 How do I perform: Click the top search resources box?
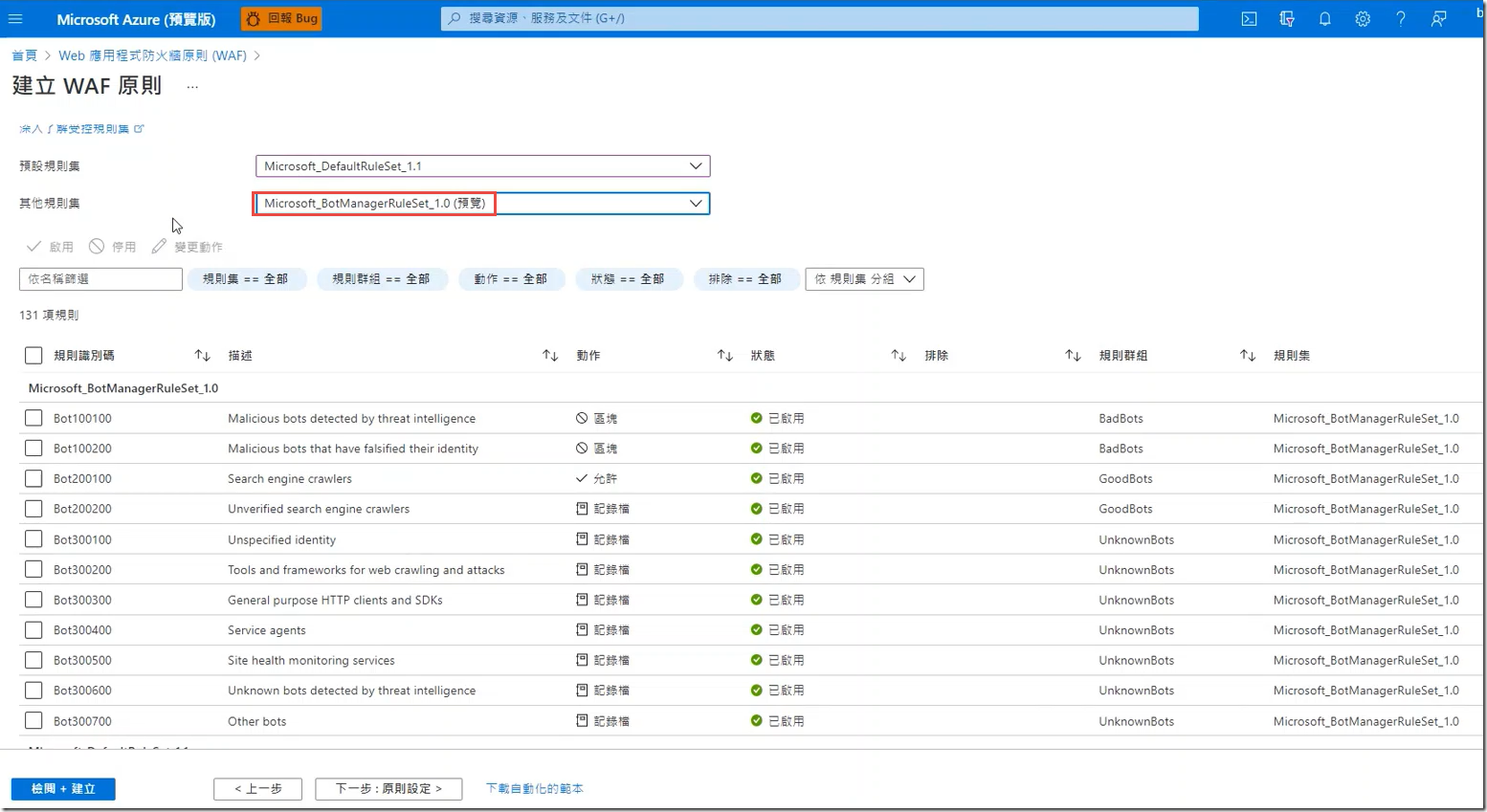[819, 18]
